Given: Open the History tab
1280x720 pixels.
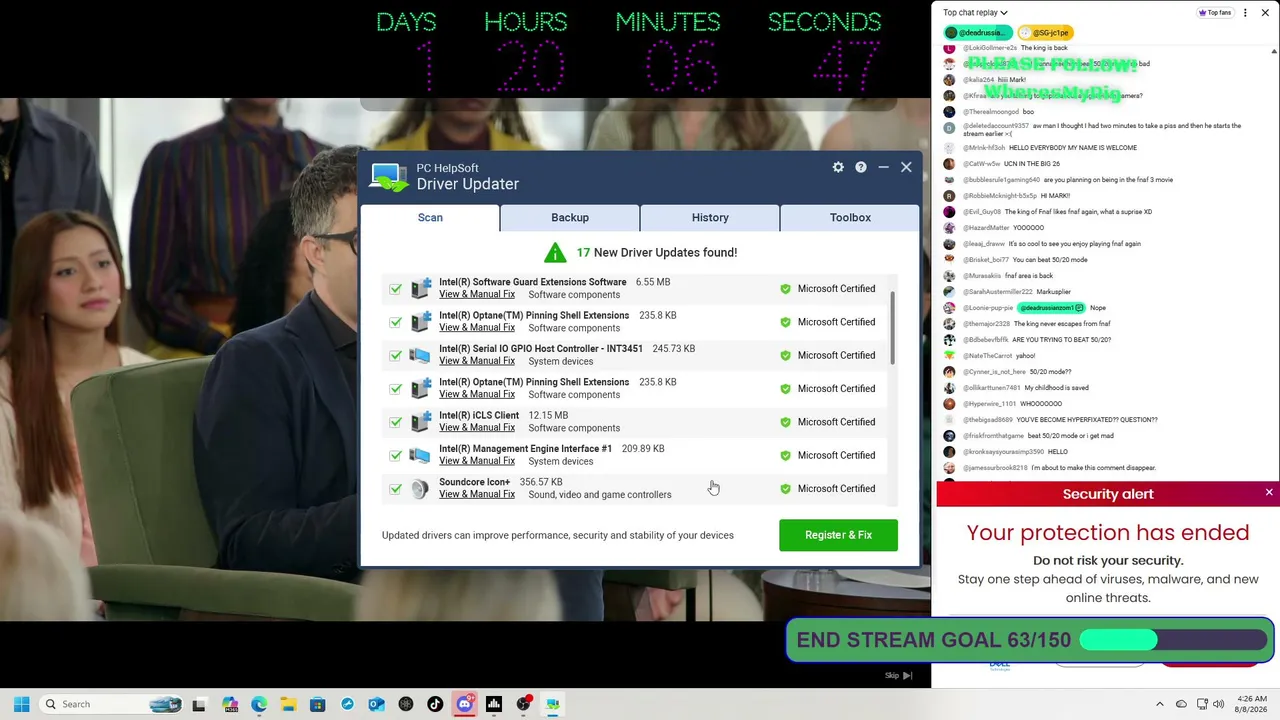Looking at the screenshot, I should 710,218.
